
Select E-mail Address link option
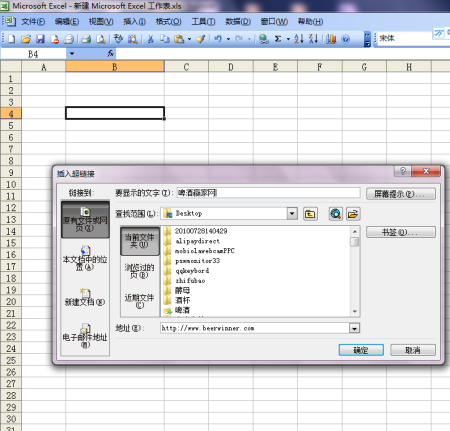(85, 336)
